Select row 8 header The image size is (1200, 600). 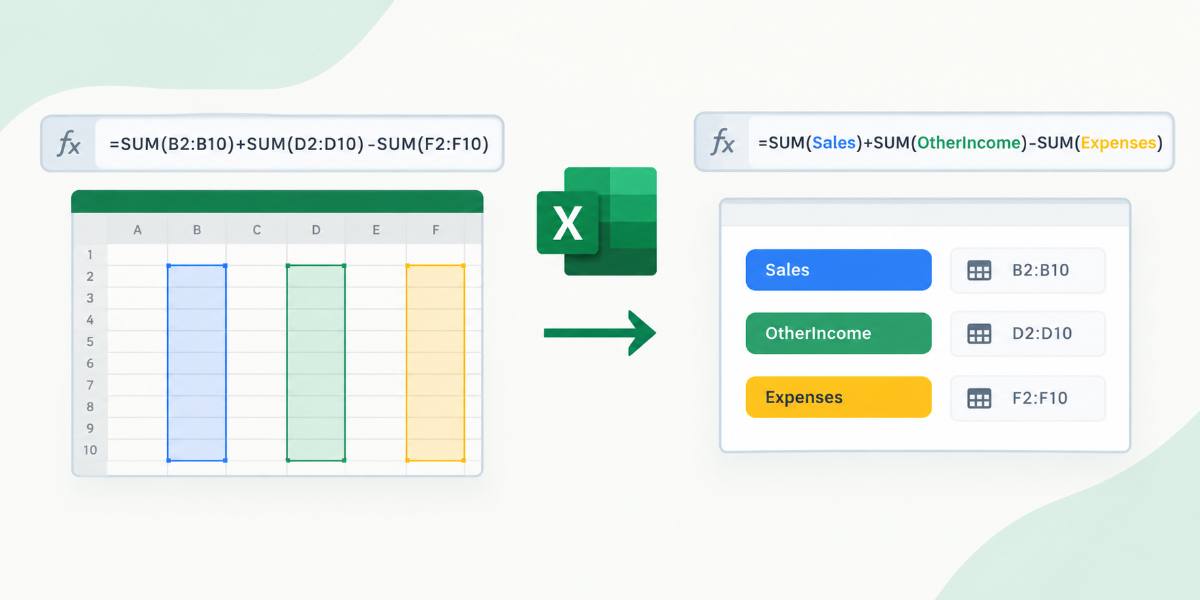point(90,407)
